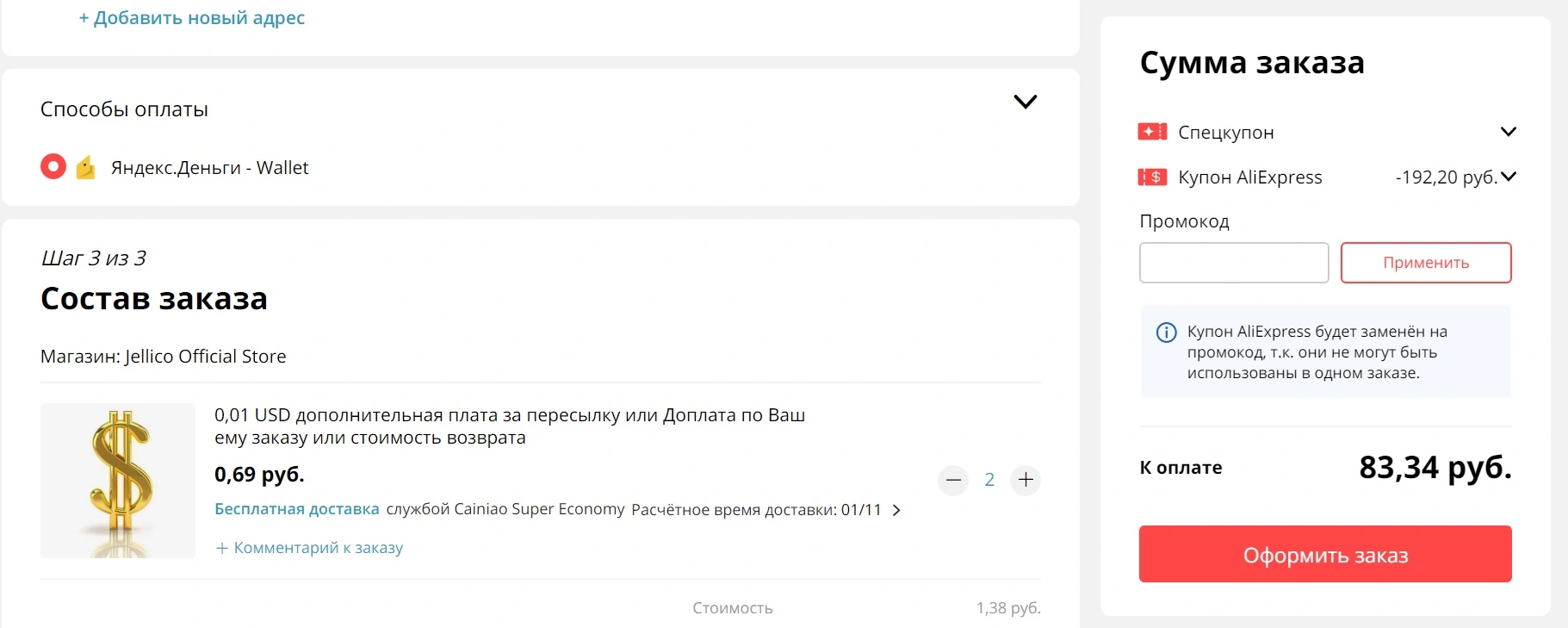Image resolution: width=1568 pixels, height=628 pixels.
Task: Click Добавить новый адрес link
Action: 192,18
